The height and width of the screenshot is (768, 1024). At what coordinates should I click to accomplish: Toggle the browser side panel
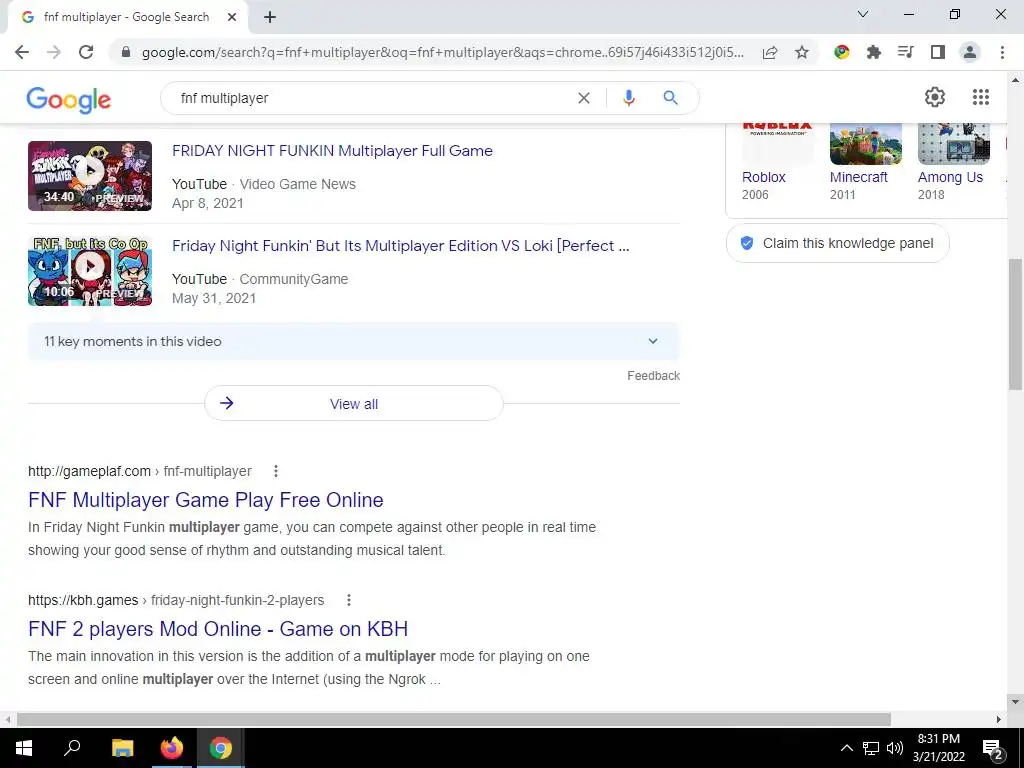[938, 52]
